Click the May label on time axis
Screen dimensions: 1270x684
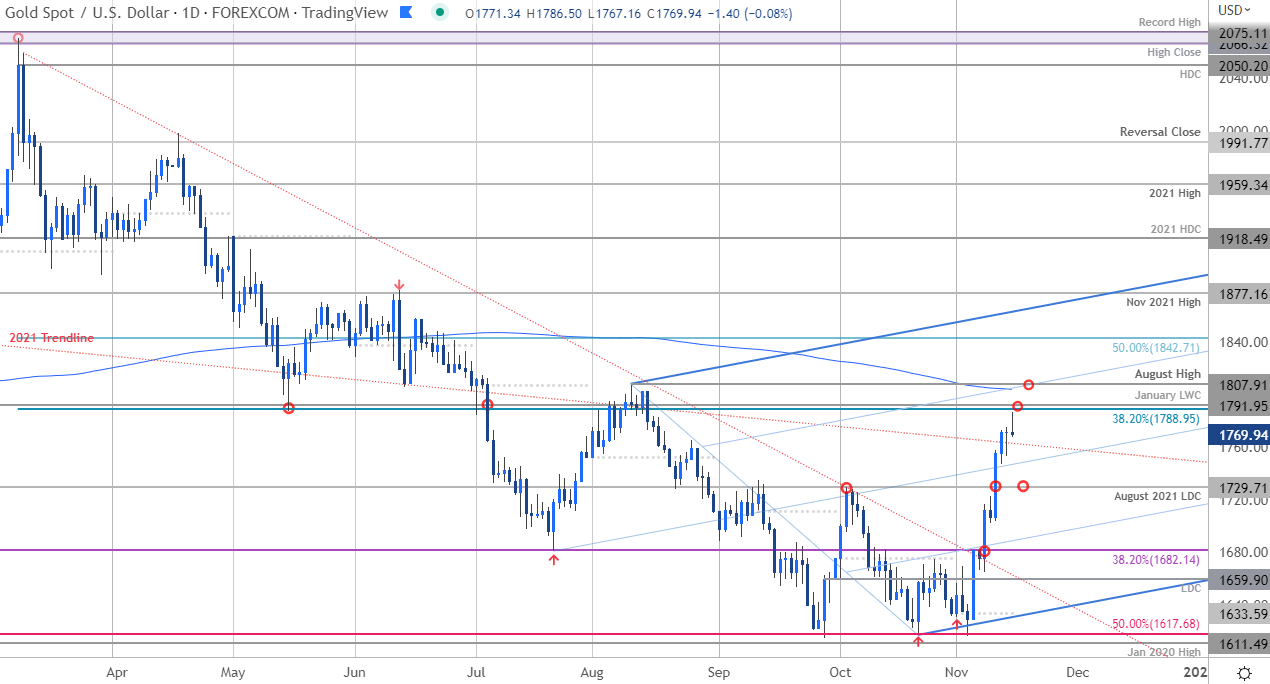[231, 672]
